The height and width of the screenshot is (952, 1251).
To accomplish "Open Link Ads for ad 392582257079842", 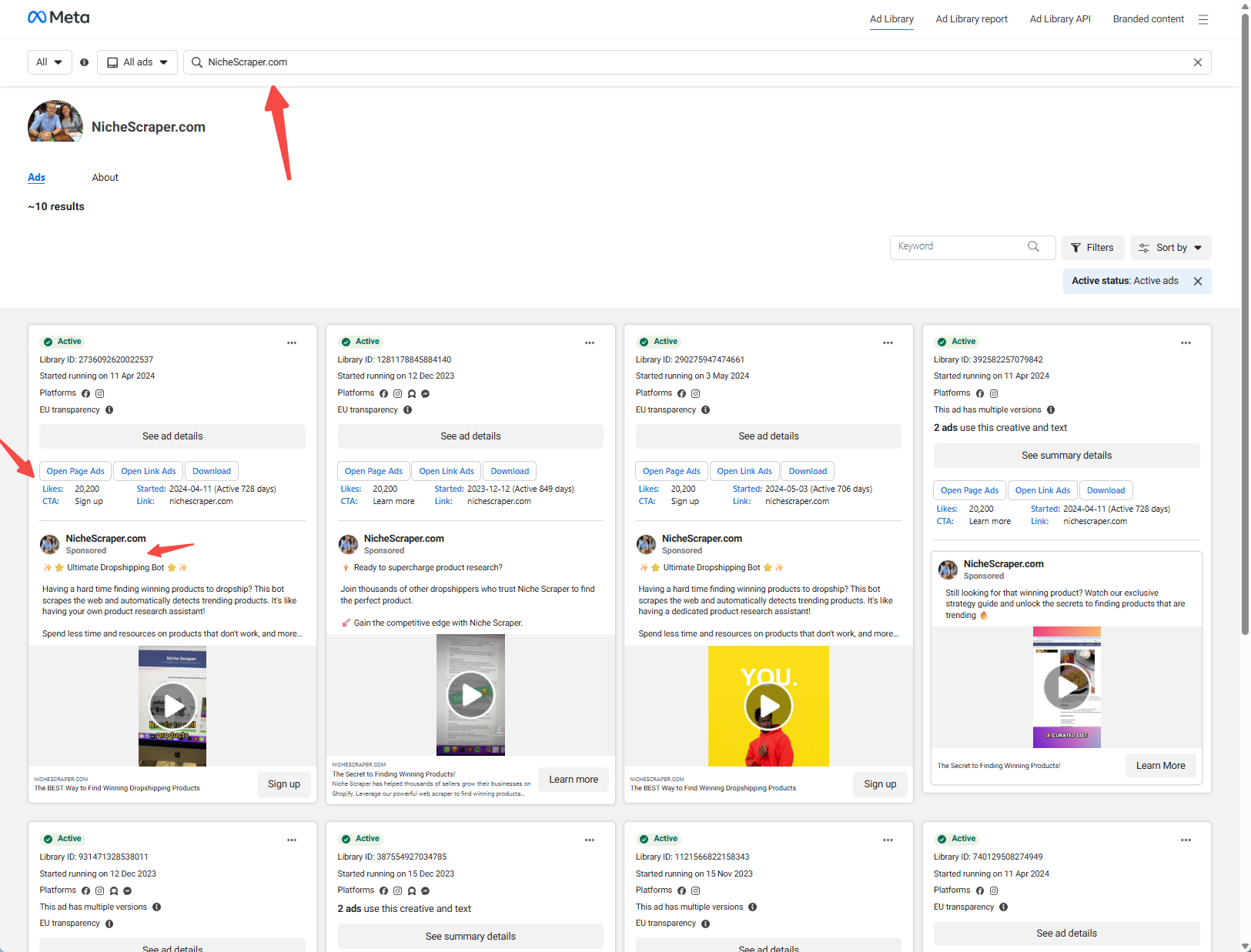I will pos(1042,490).
